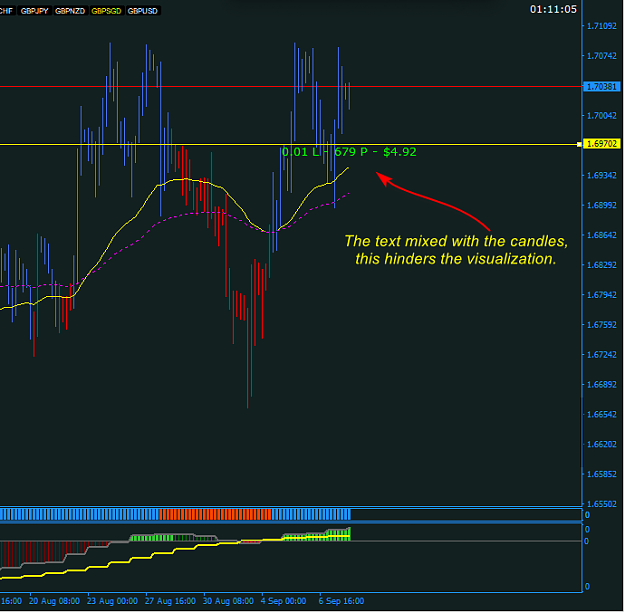The height and width of the screenshot is (613, 625).
Task: Click the 1.69342 price axis value
Action: [601, 176]
